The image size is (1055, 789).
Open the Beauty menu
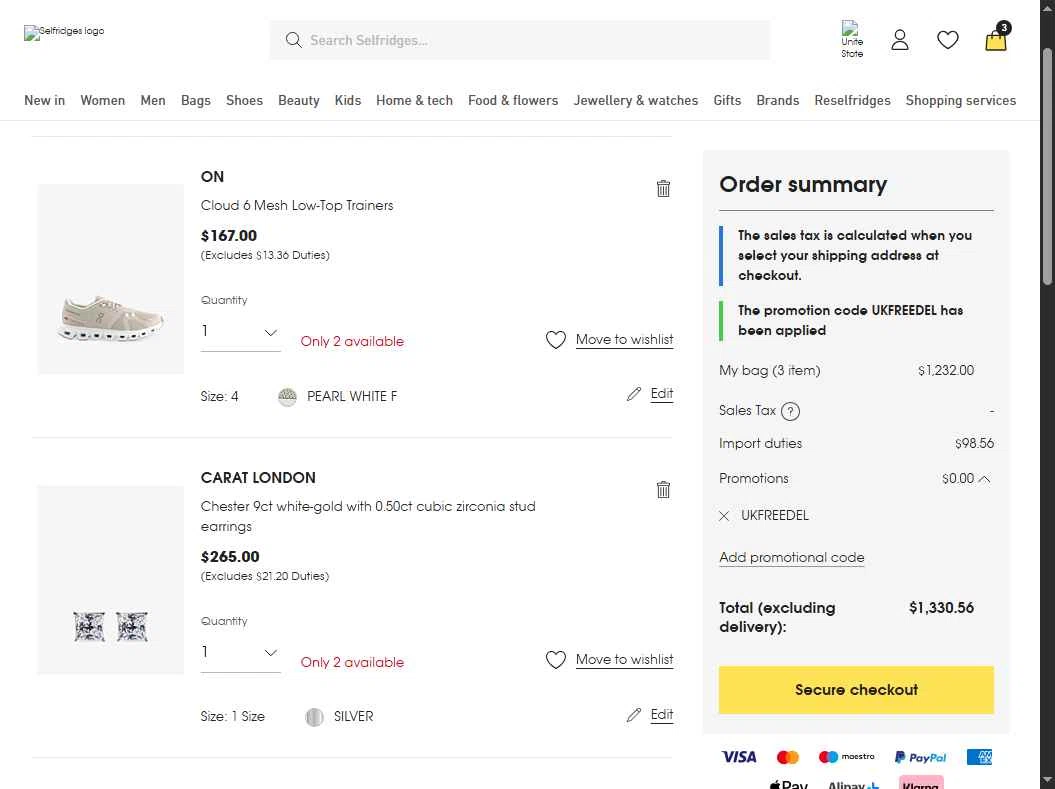[299, 100]
